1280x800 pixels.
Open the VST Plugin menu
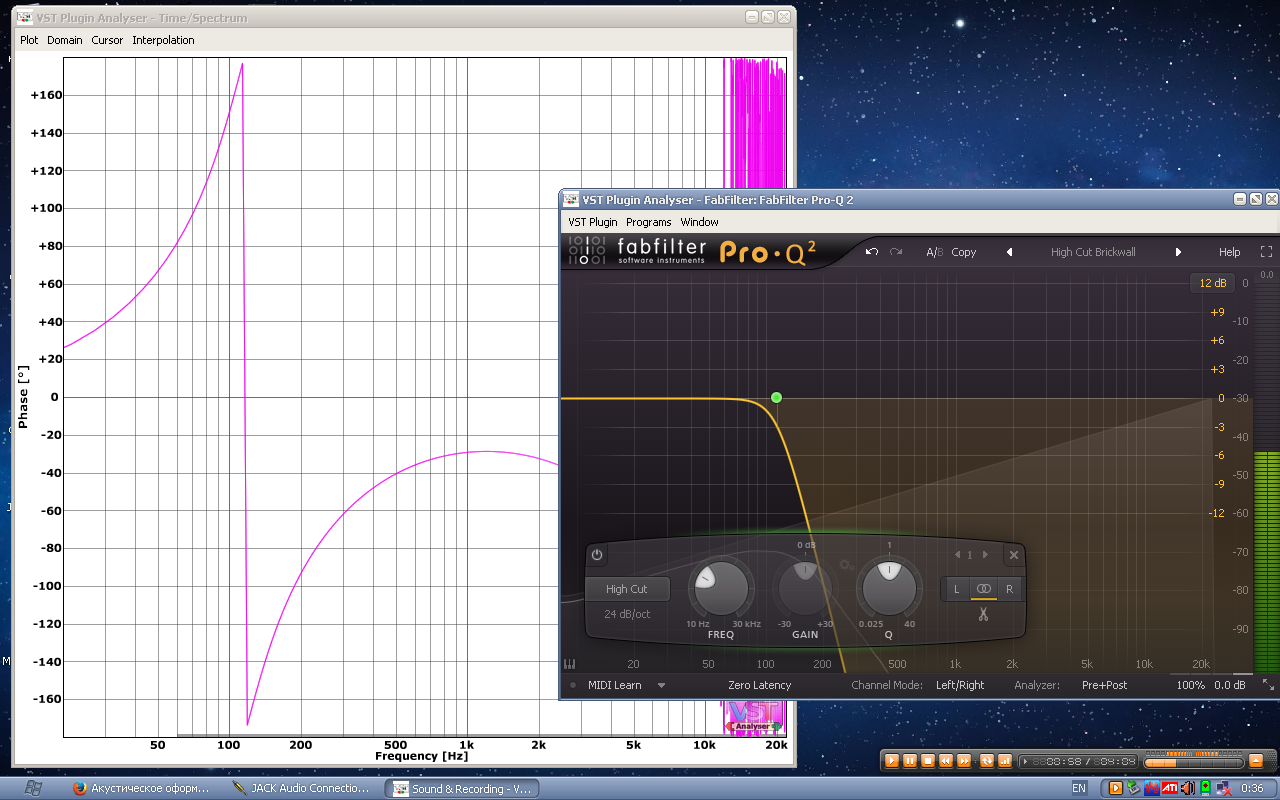pos(593,222)
